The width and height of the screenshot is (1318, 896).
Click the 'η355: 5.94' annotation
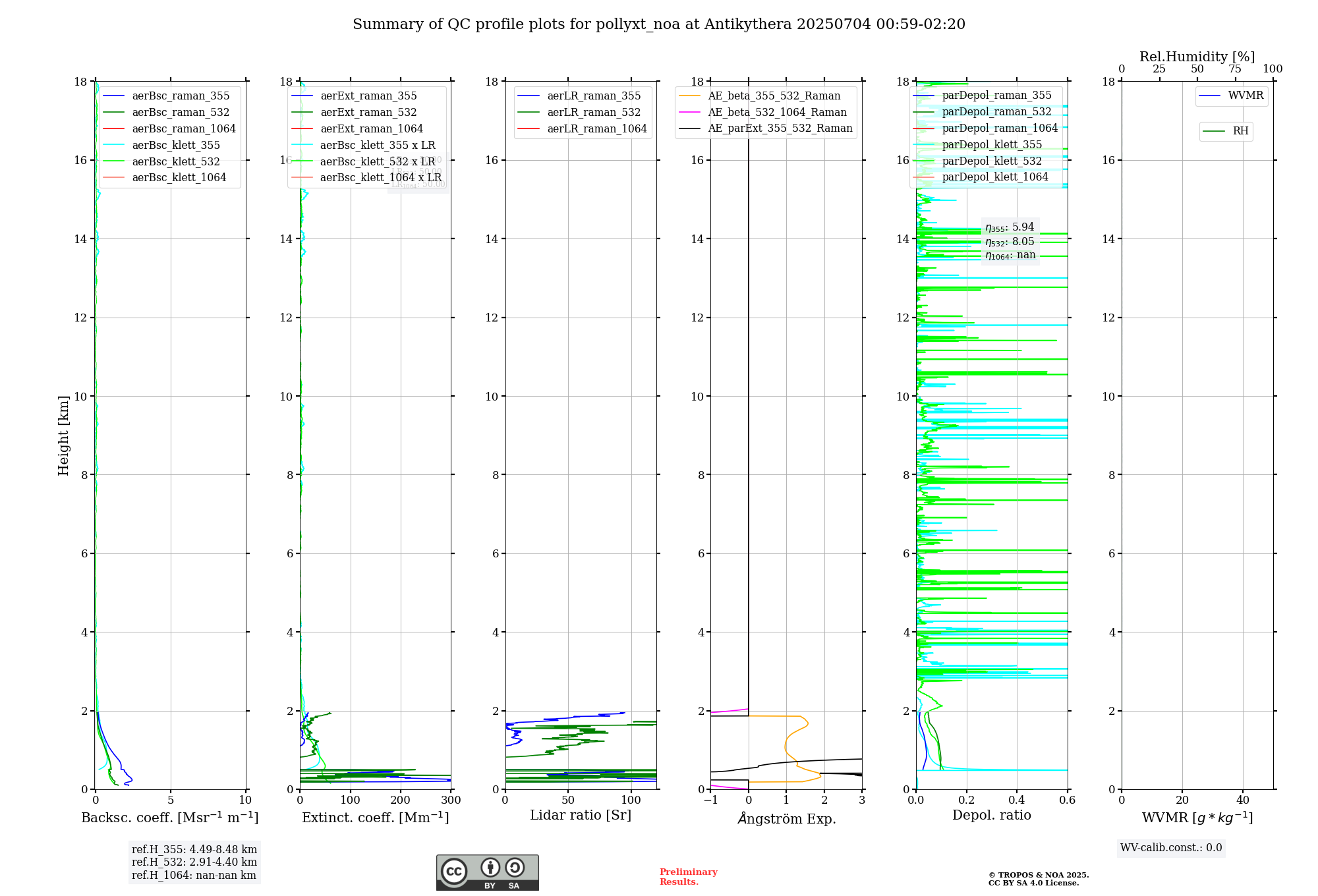click(x=1010, y=228)
